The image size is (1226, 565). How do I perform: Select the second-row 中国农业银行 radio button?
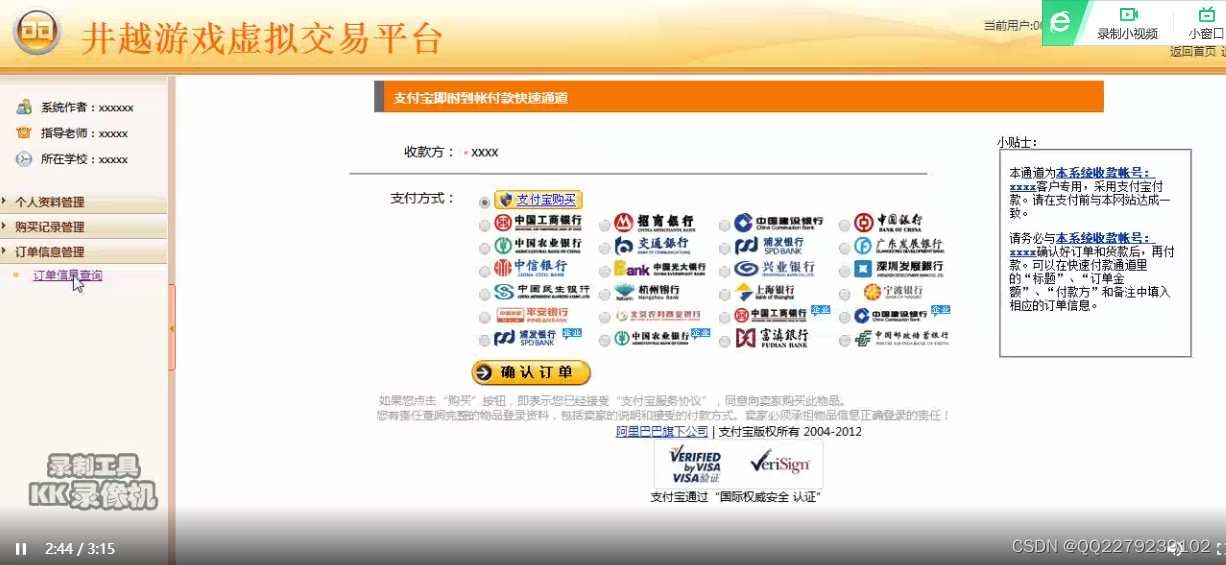coord(485,247)
